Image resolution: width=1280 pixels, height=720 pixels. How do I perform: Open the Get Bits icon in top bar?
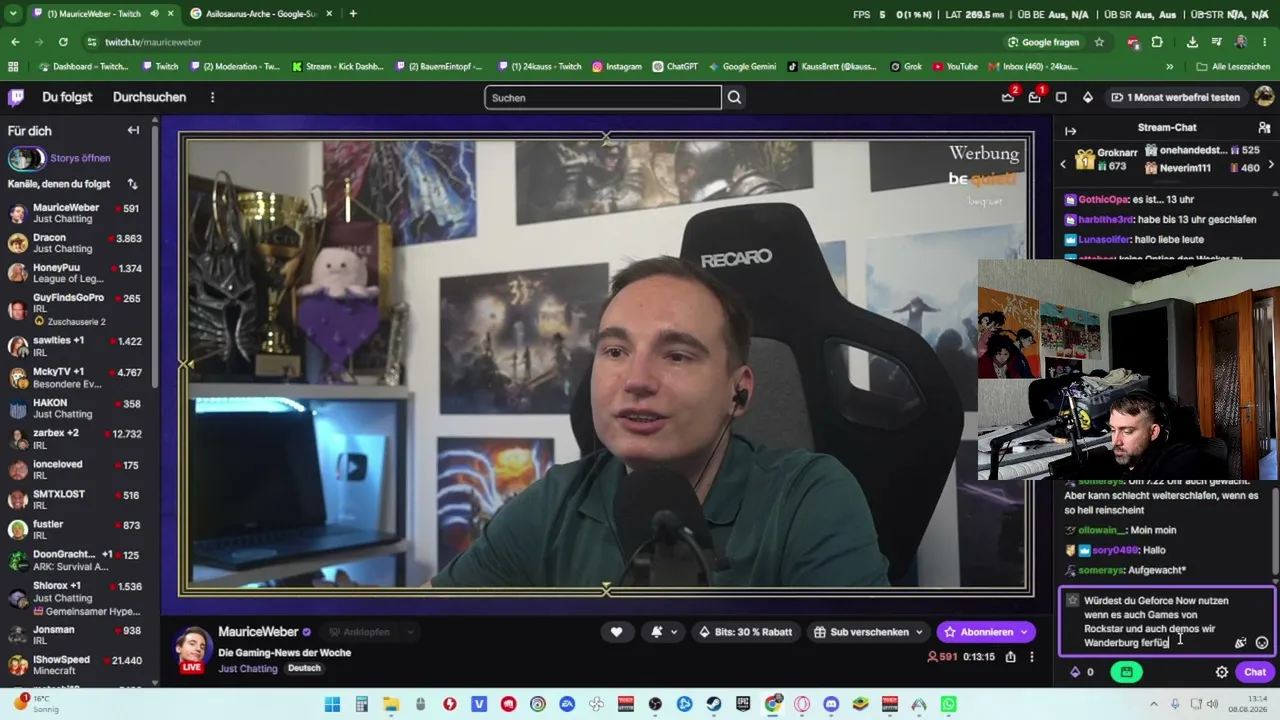pos(1088,97)
